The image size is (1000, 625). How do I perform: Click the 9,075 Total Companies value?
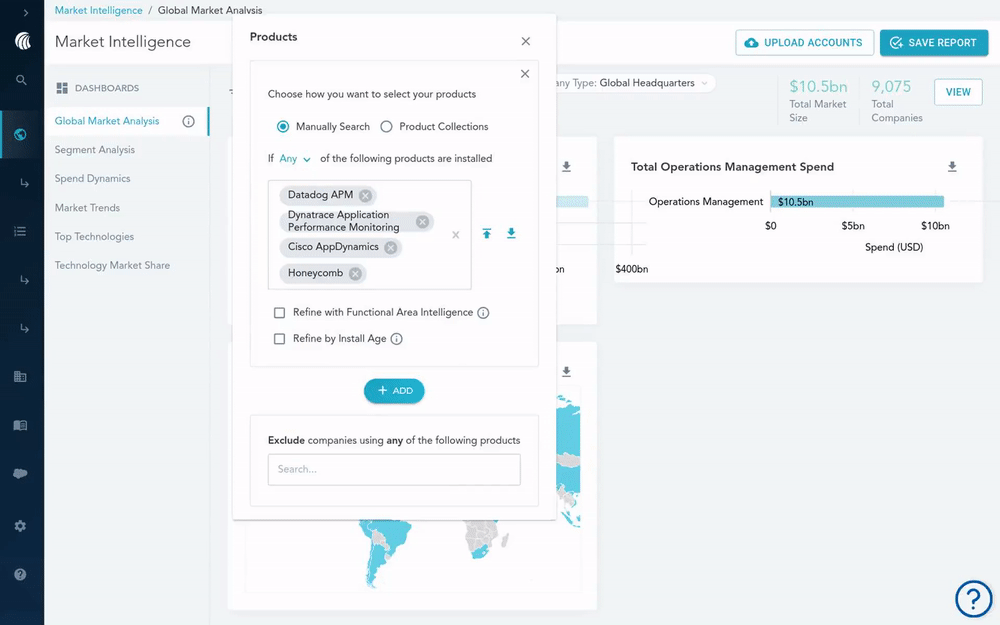point(891,86)
